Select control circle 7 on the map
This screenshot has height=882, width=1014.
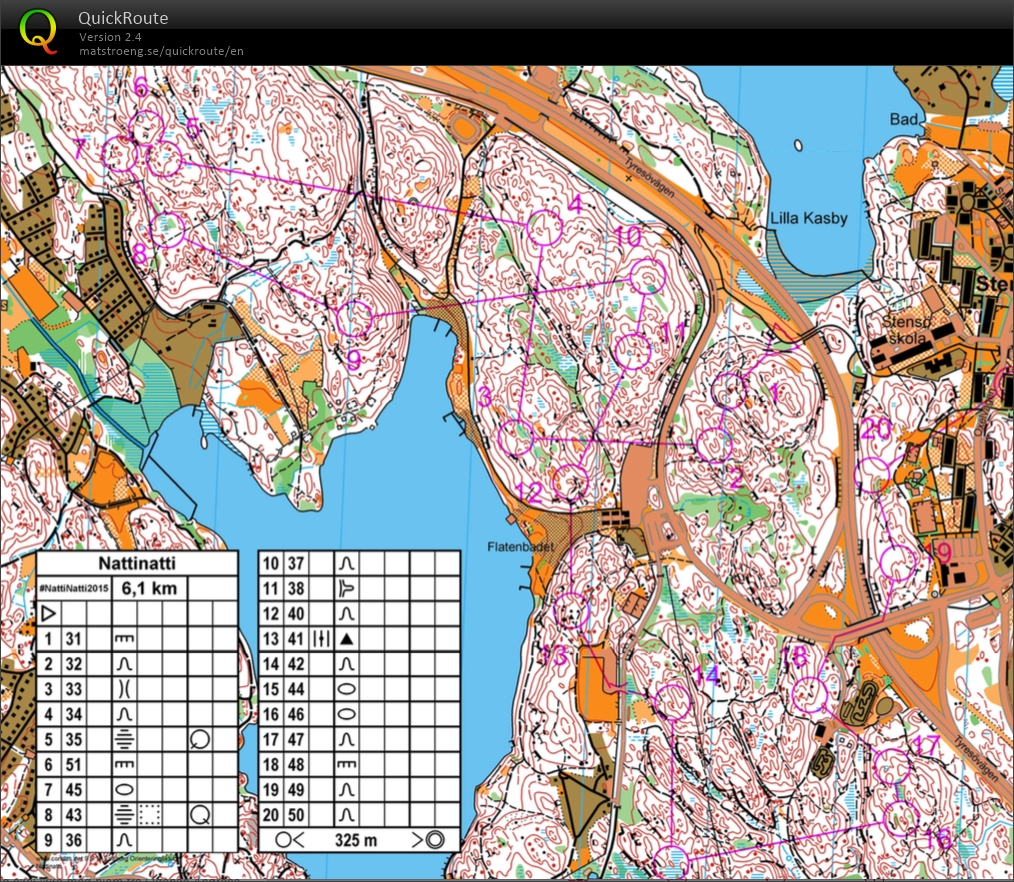coord(121,154)
